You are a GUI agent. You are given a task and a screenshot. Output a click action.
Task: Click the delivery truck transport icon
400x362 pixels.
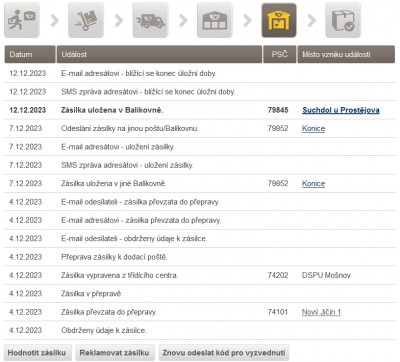pos(150,20)
